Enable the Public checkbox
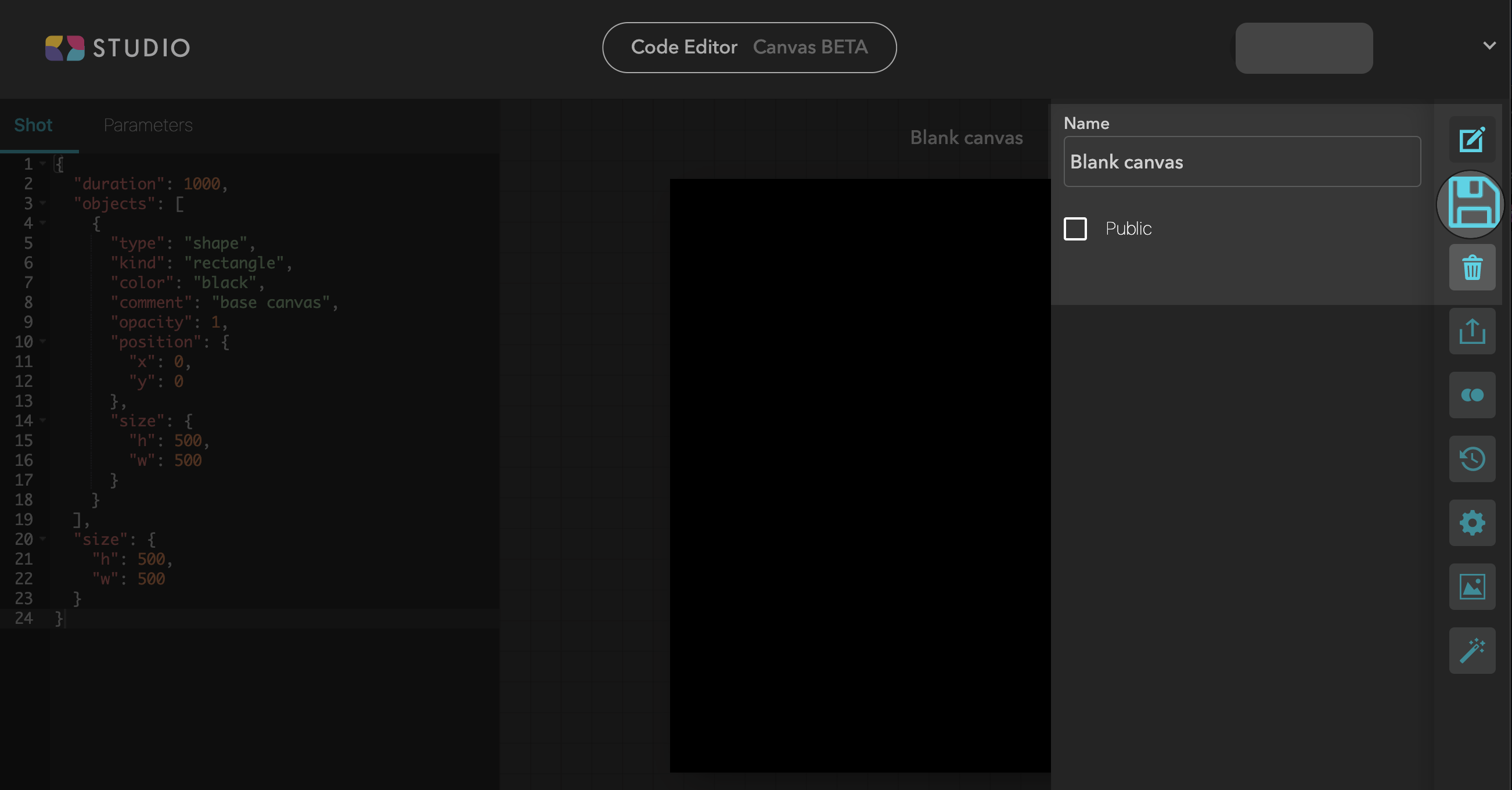 [x=1075, y=228]
